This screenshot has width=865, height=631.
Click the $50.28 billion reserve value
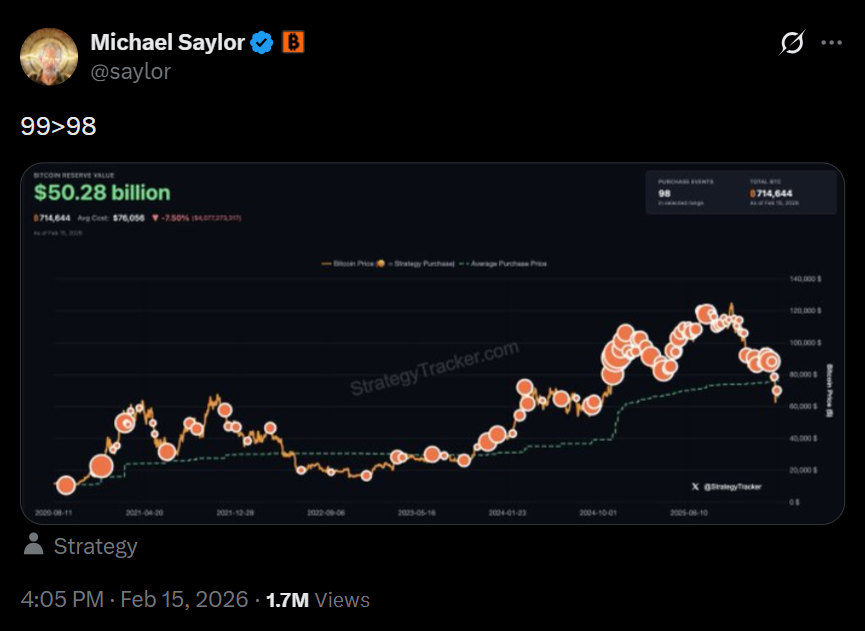(102, 192)
